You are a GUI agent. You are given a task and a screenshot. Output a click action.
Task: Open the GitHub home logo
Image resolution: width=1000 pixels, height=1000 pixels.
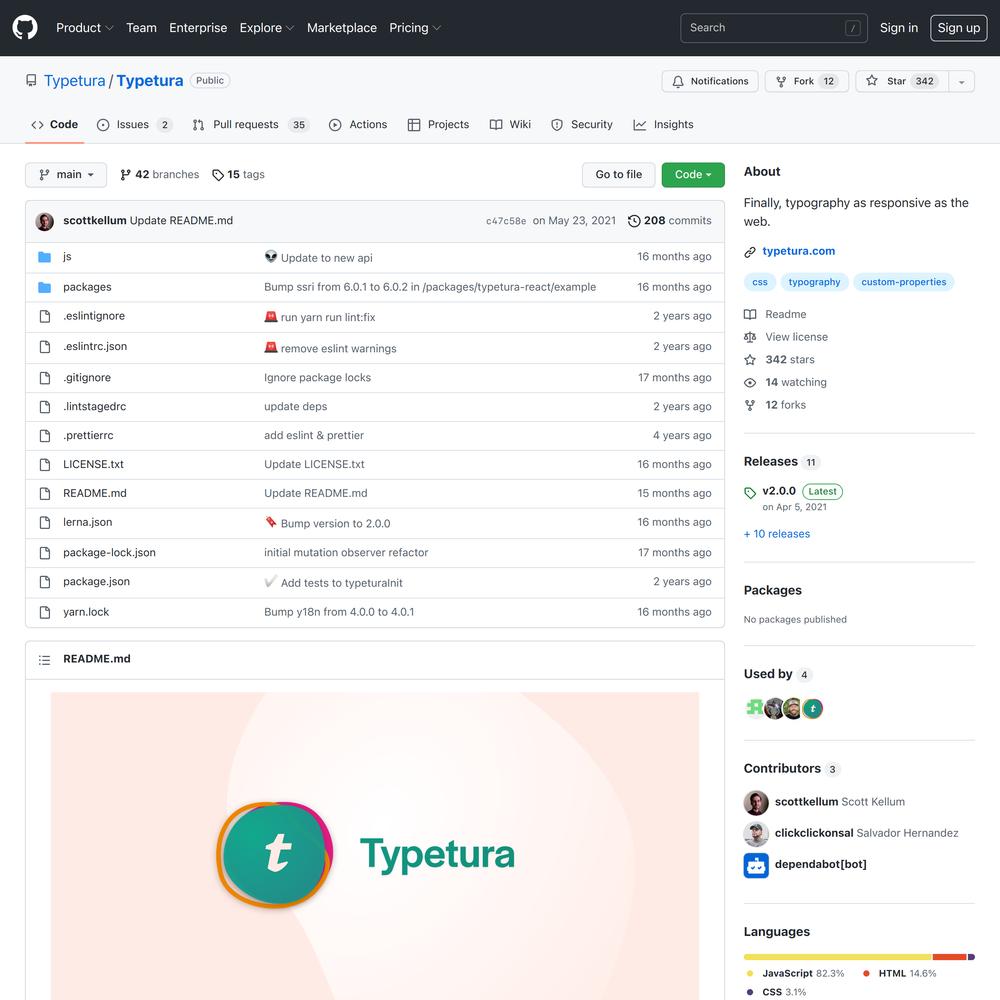point(25,27)
